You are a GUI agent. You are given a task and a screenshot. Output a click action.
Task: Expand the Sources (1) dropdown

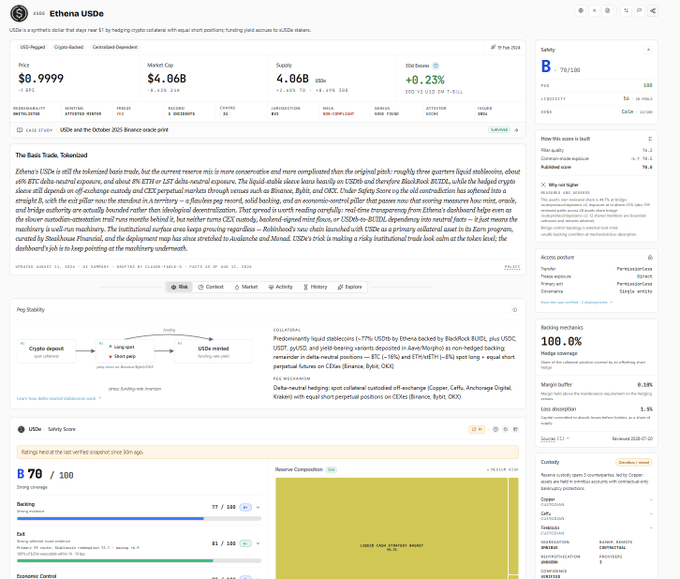[555, 438]
